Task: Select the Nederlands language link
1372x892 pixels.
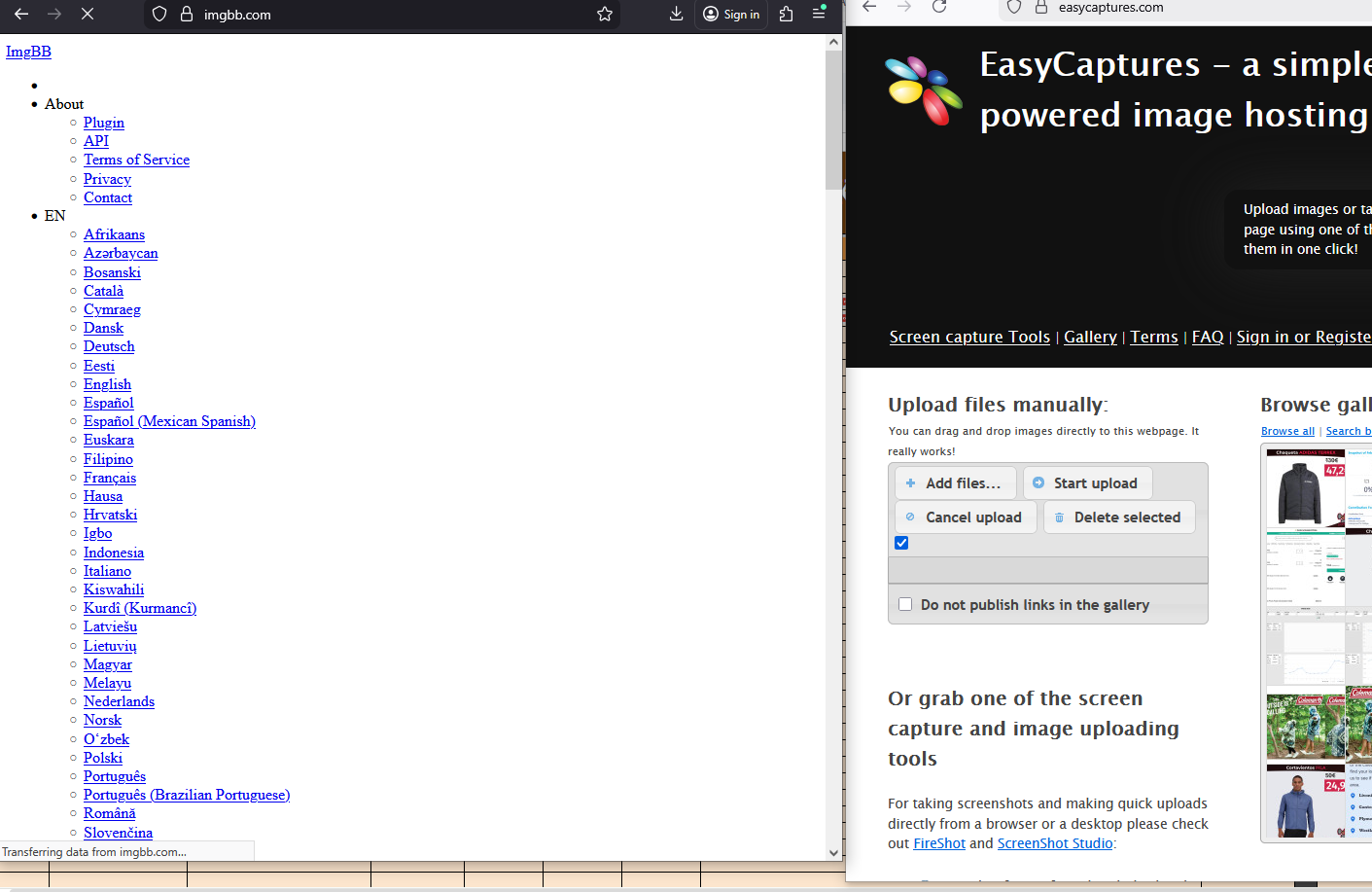Action: 119,701
